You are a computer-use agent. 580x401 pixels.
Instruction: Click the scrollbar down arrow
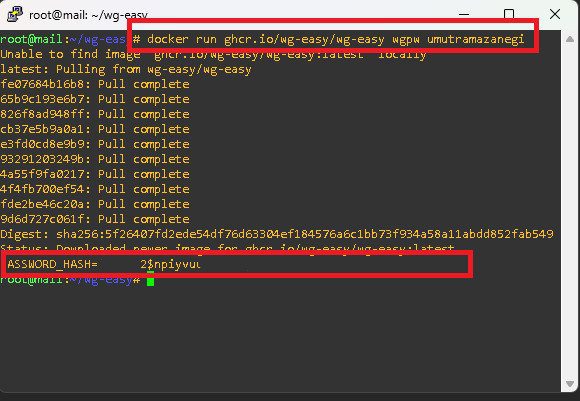(570, 384)
